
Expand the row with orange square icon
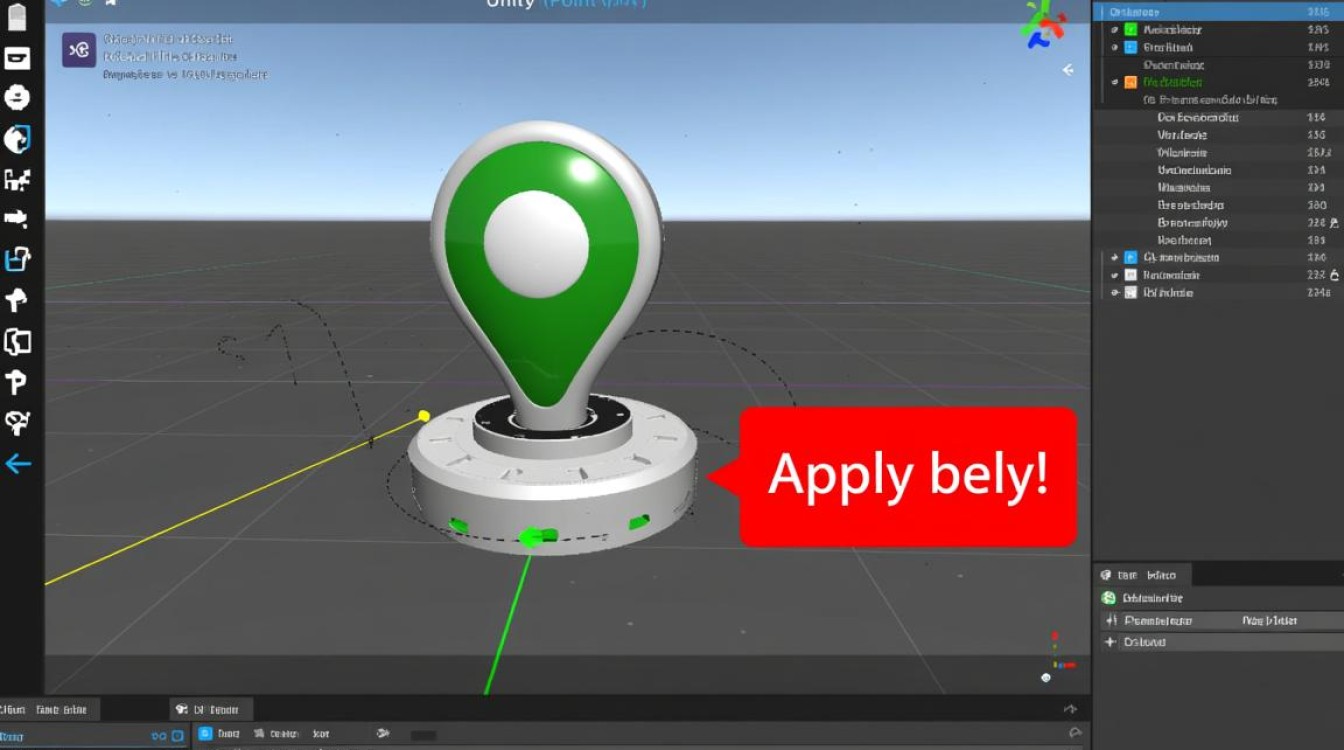click(1114, 83)
